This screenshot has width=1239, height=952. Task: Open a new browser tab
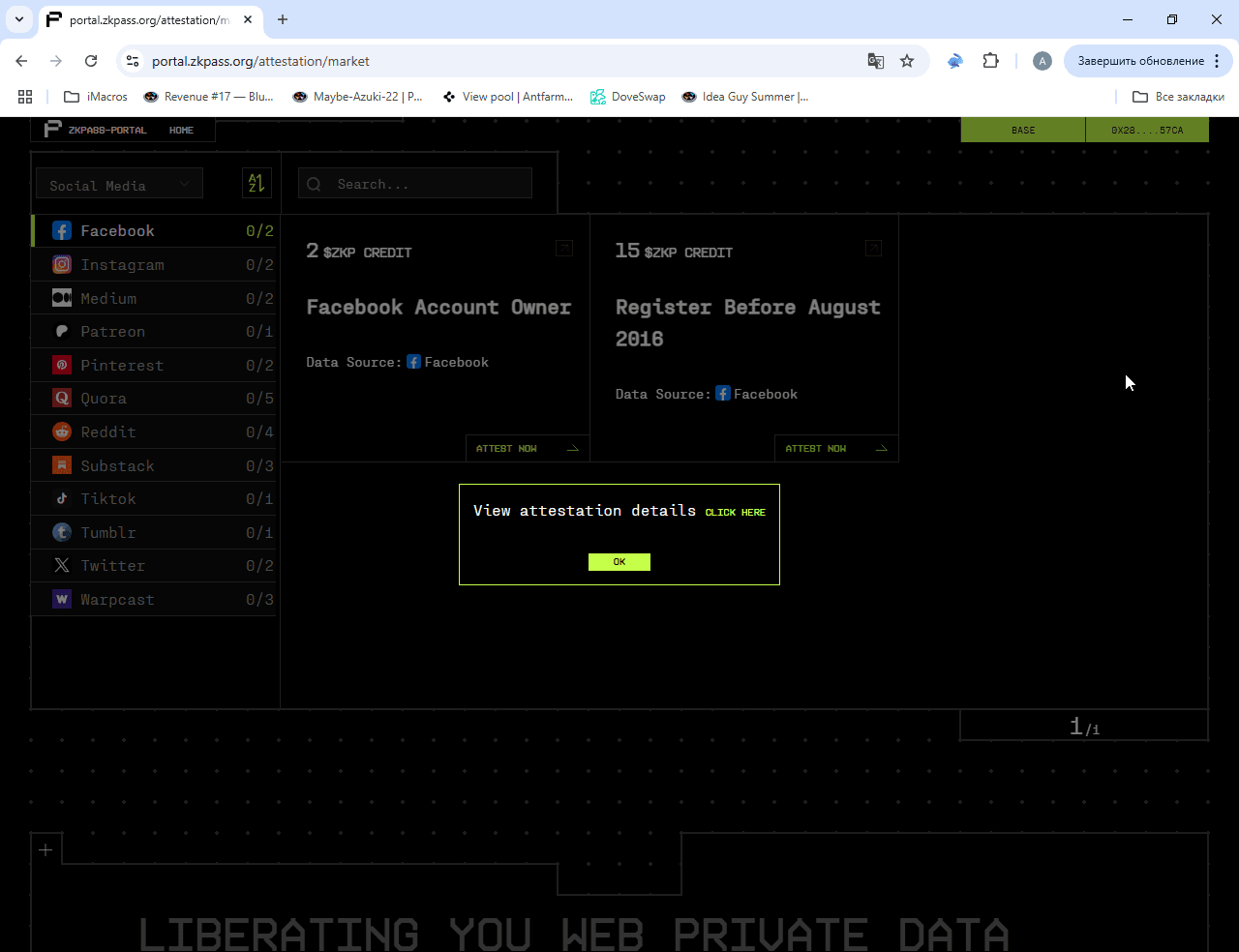pos(283,19)
